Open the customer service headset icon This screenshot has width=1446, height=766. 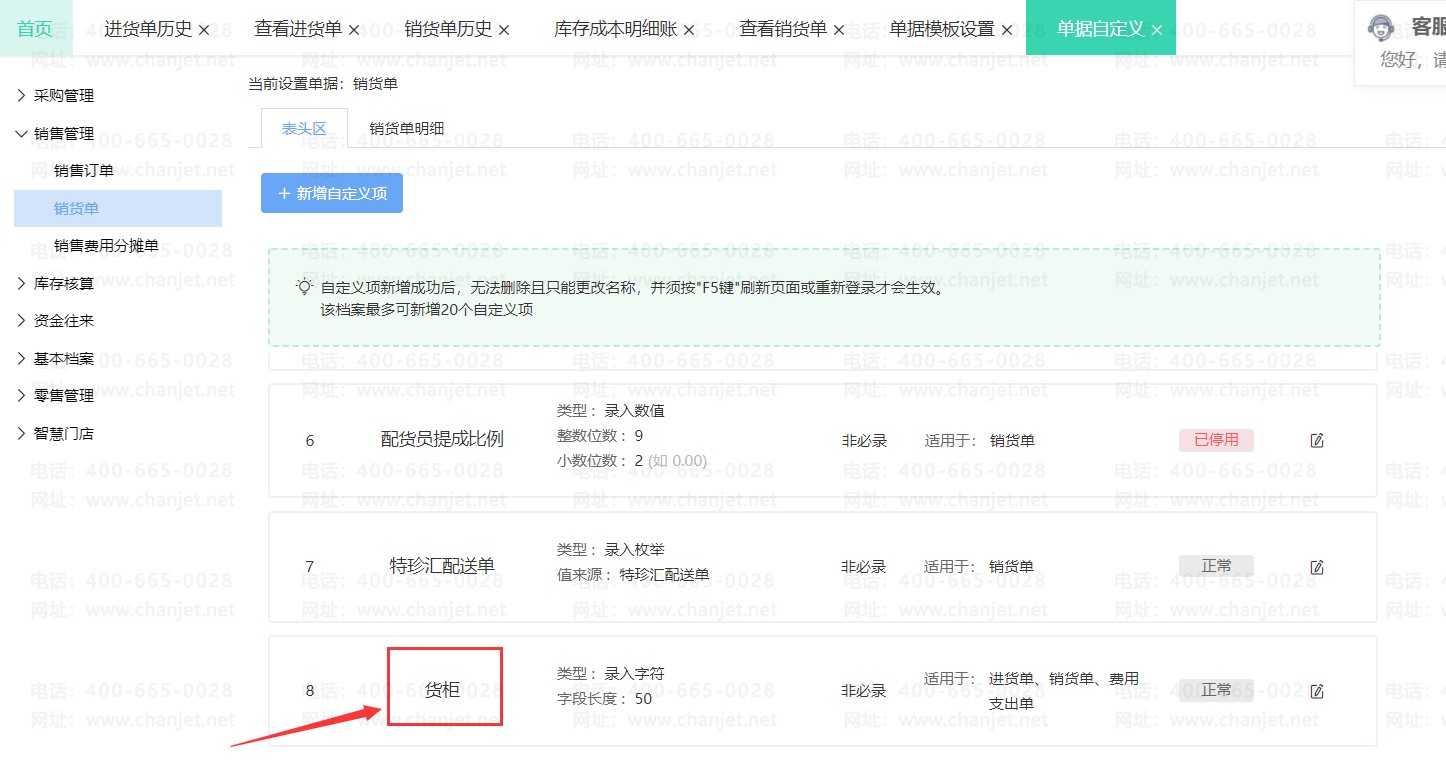pos(1381,27)
